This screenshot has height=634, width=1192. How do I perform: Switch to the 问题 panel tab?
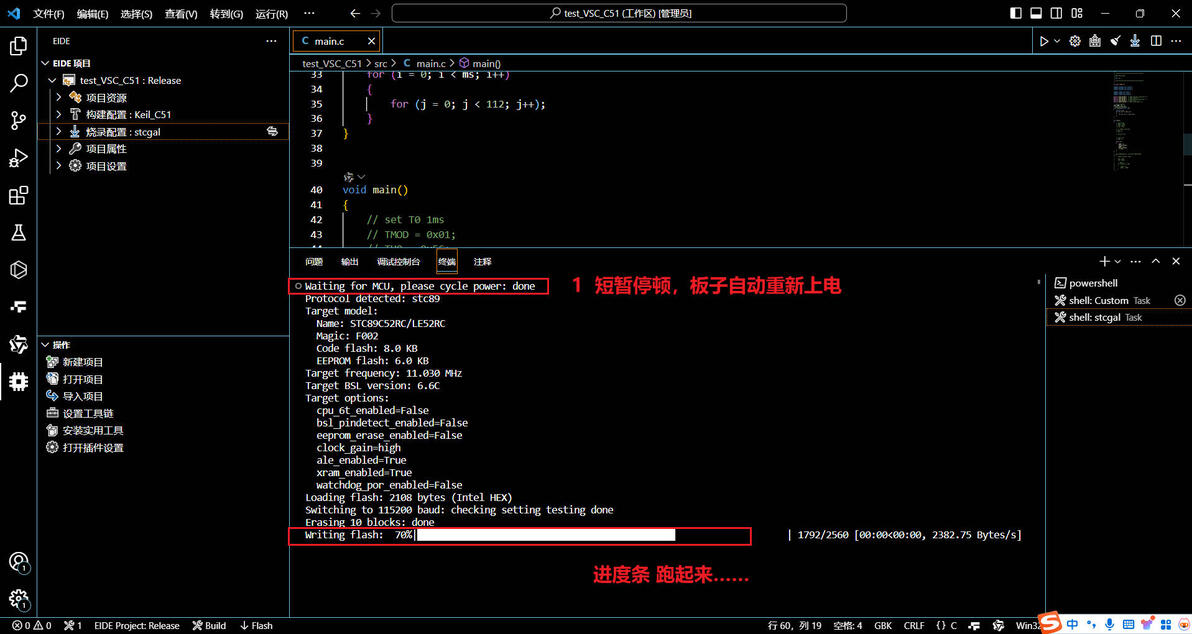pyautogui.click(x=314, y=262)
